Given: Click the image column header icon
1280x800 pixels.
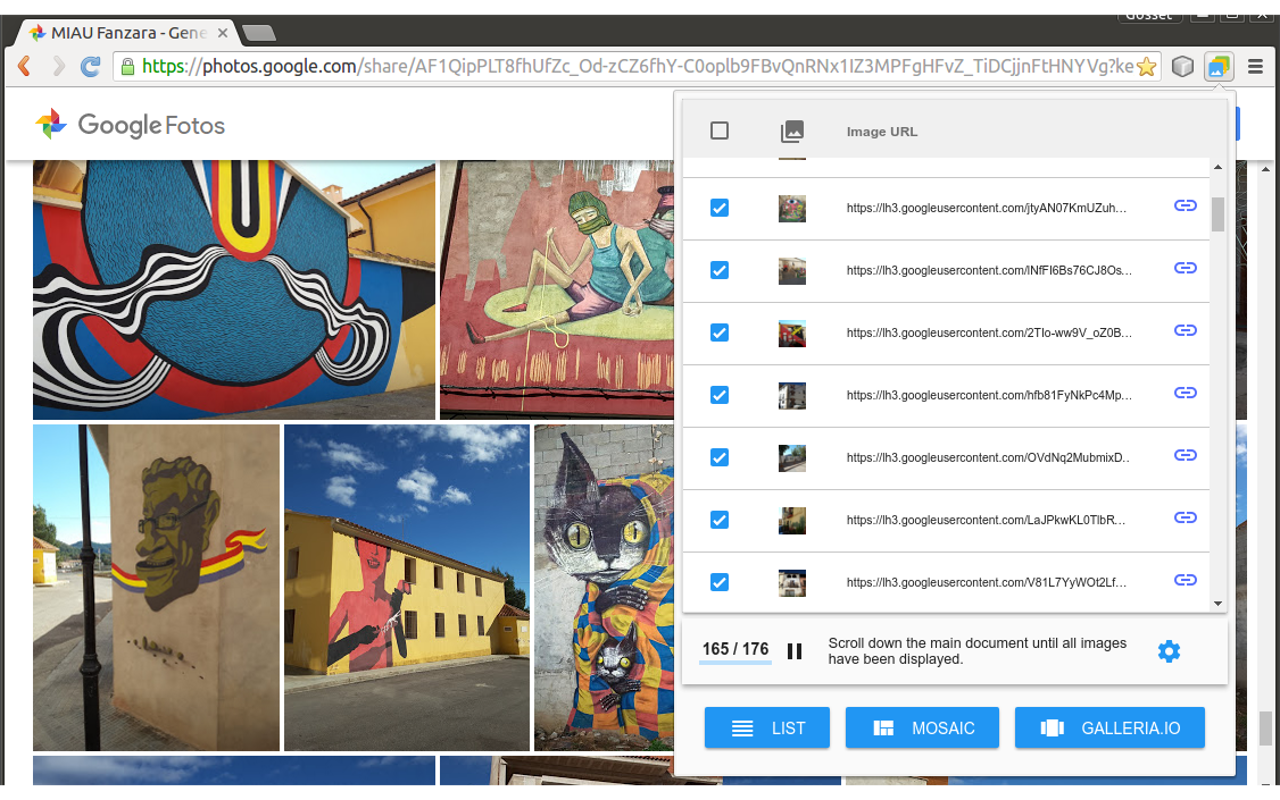Looking at the screenshot, I should [x=792, y=131].
